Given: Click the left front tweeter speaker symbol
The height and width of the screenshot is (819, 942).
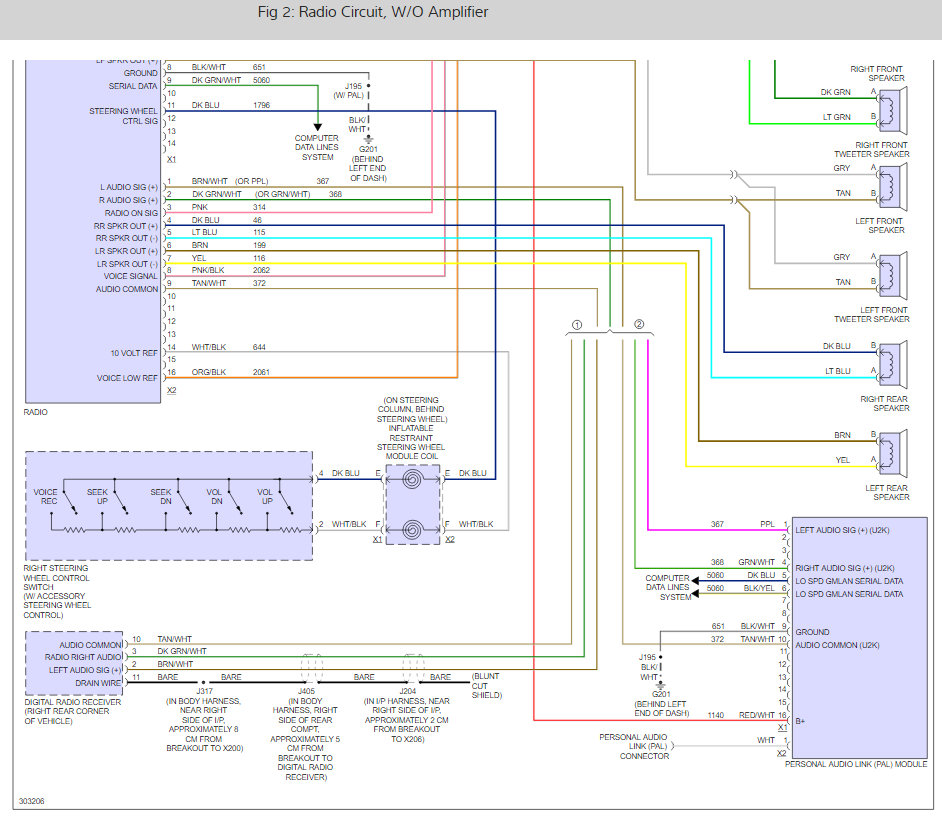Looking at the screenshot, I should point(892,275).
